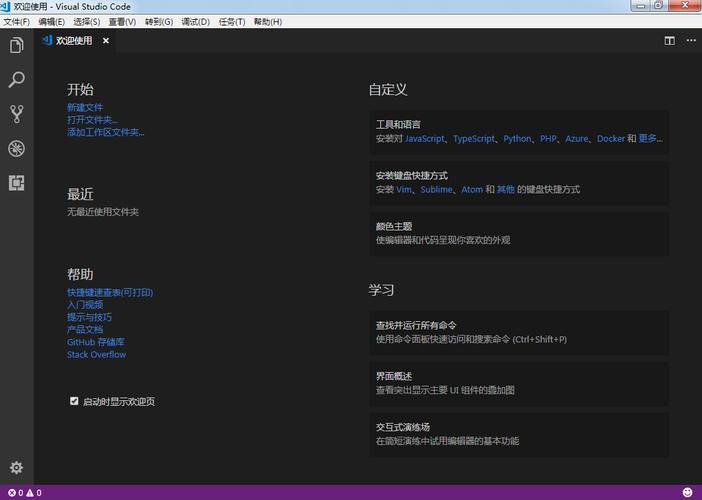The height and width of the screenshot is (500, 702).
Task: Click the TypeScript language link
Action: point(474,139)
